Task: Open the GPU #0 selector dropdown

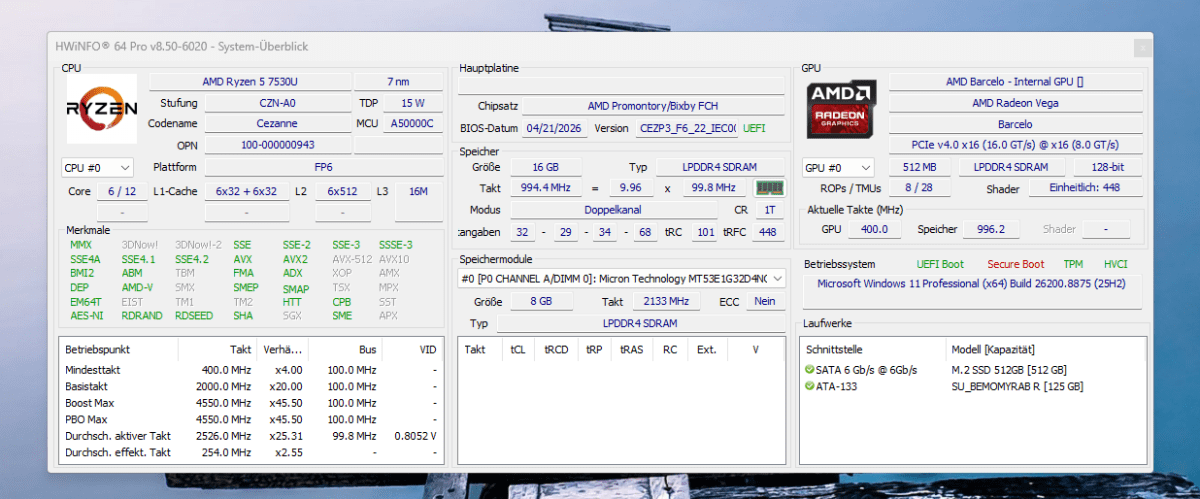Action: (838, 168)
